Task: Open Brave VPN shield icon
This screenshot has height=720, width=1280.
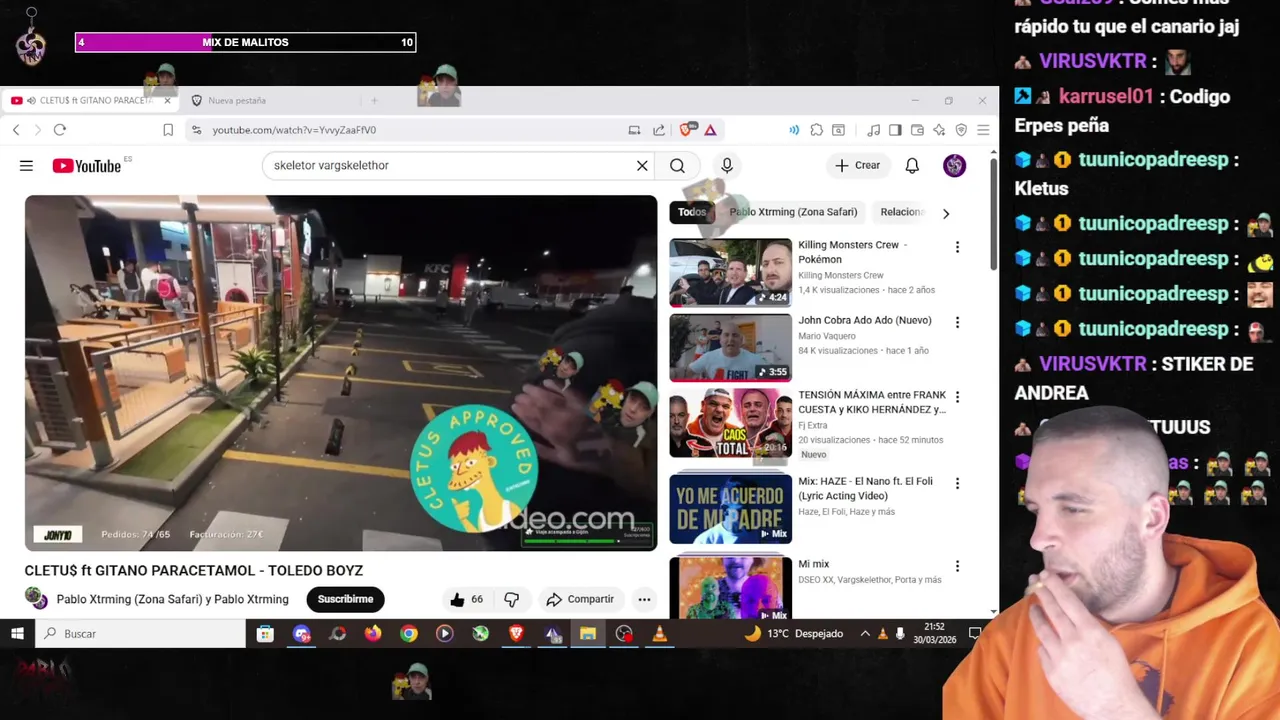Action: point(961,130)
